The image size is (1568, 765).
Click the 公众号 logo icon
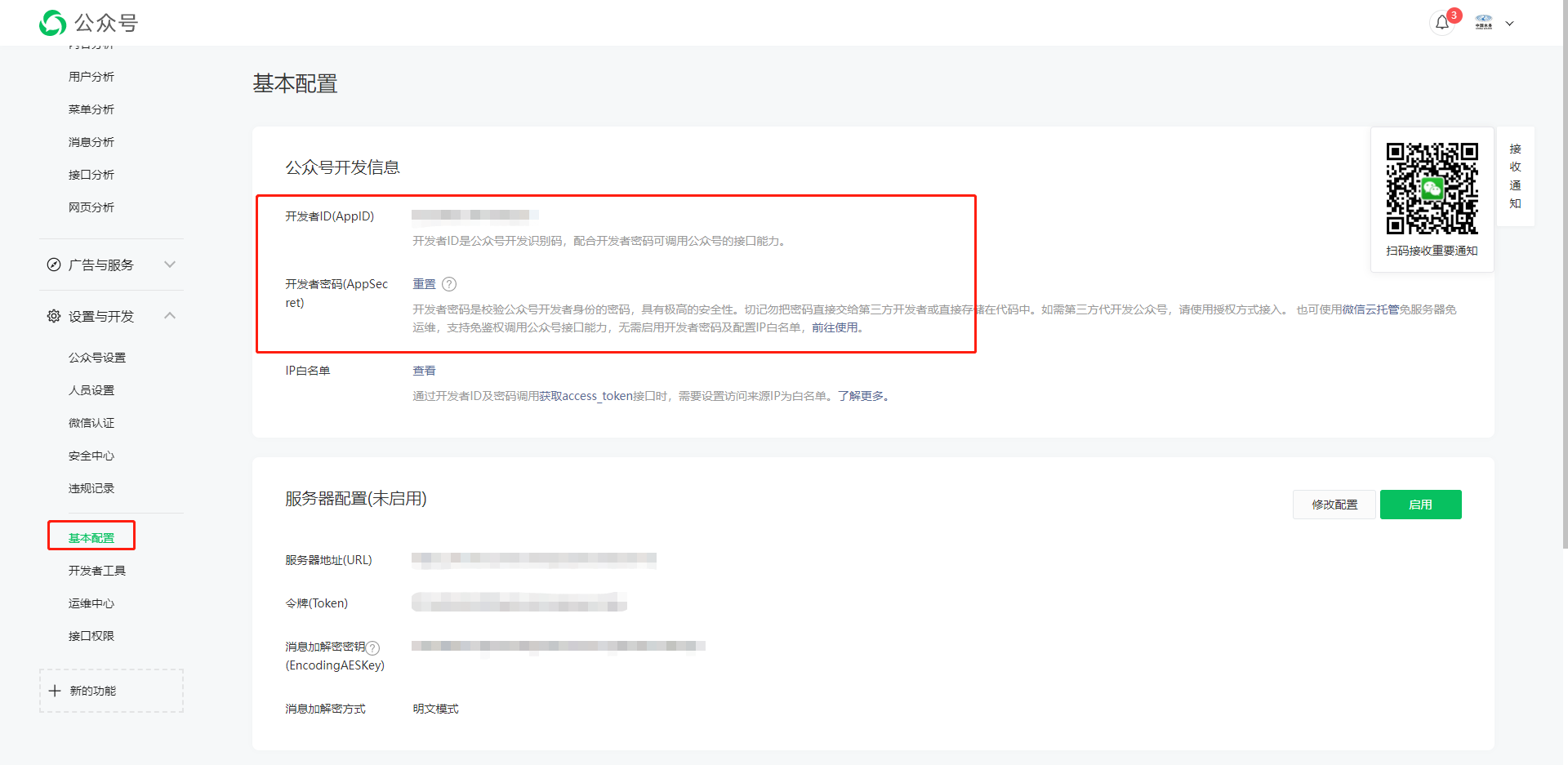click(51, 23)
